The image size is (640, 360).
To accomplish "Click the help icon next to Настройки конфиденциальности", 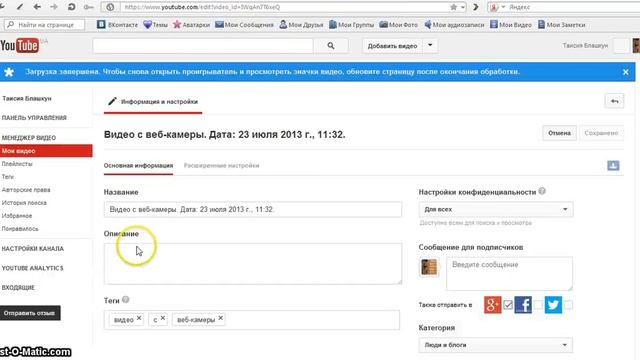I will [542, 191].
